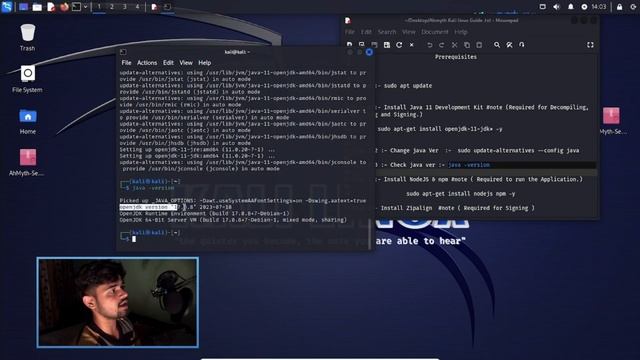Click Mousepad's Go To line icon
Screen dimensions: 640x360
point(522,45)
